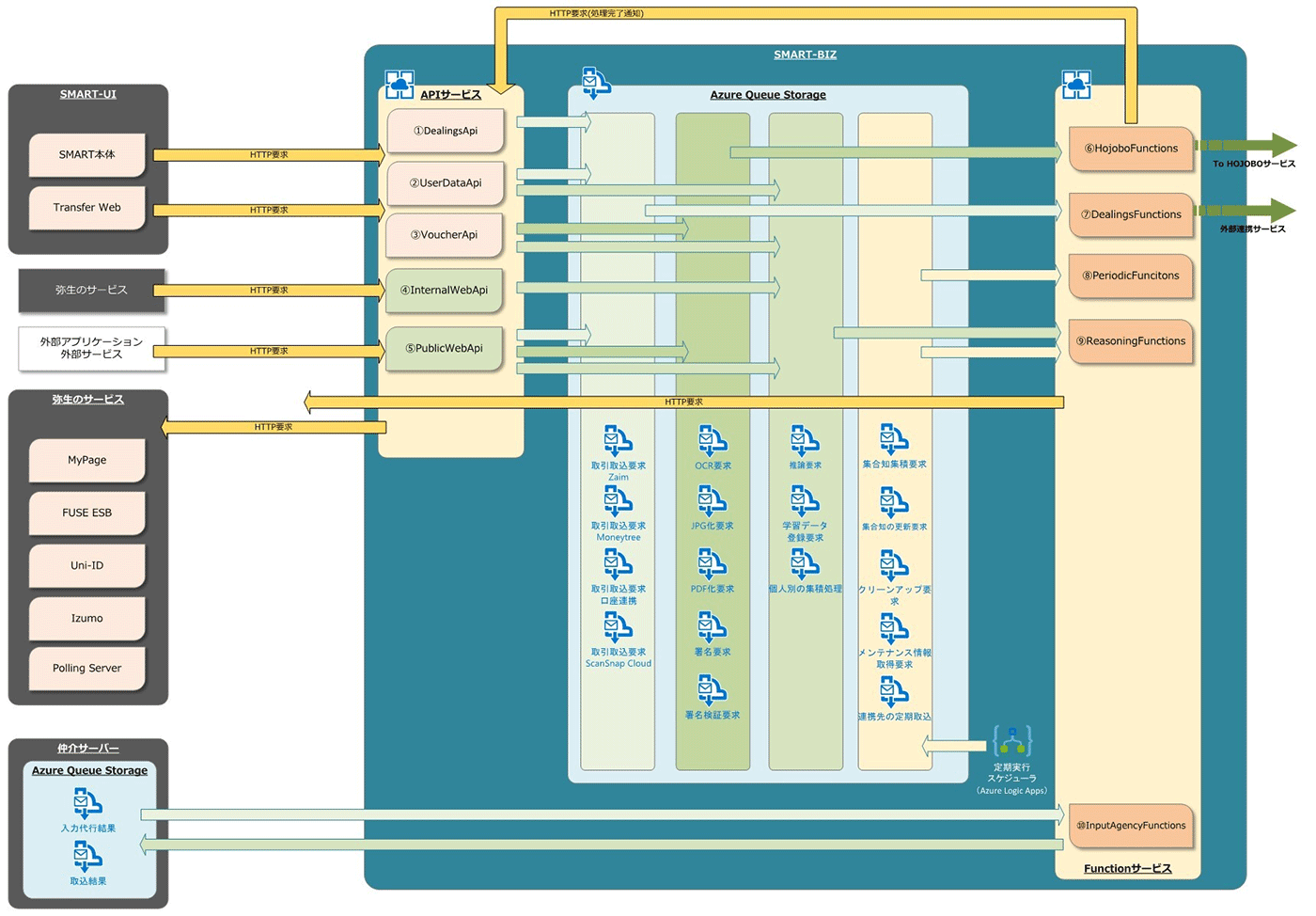Select the 個人別の集積処理 queue icon

click(x=805, y=564)
